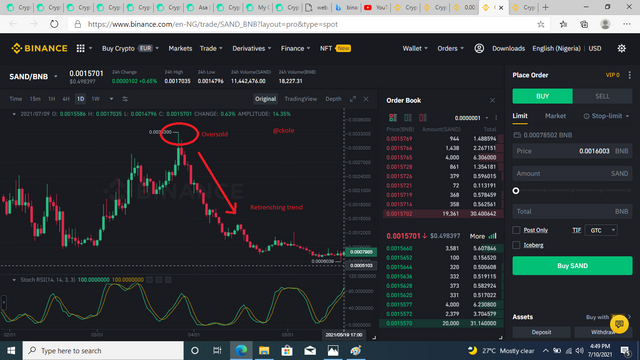
Task: Close the chart panel
Action: click(366, 99)
